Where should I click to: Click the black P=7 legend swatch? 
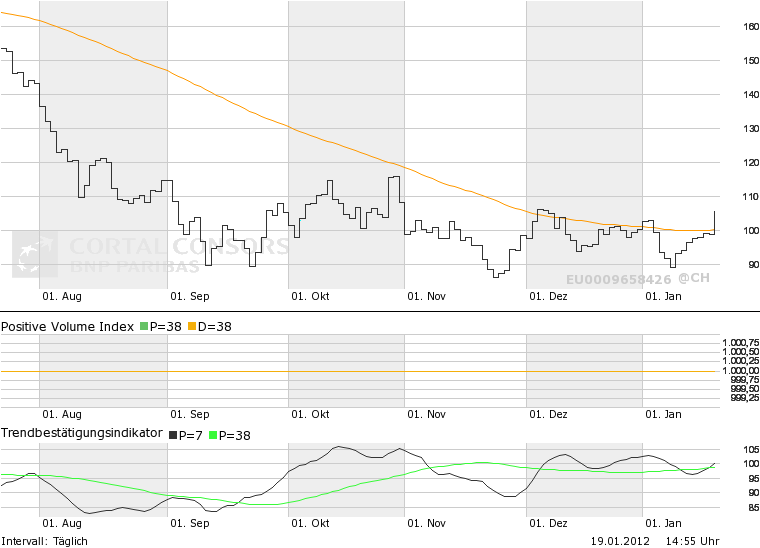171,435
